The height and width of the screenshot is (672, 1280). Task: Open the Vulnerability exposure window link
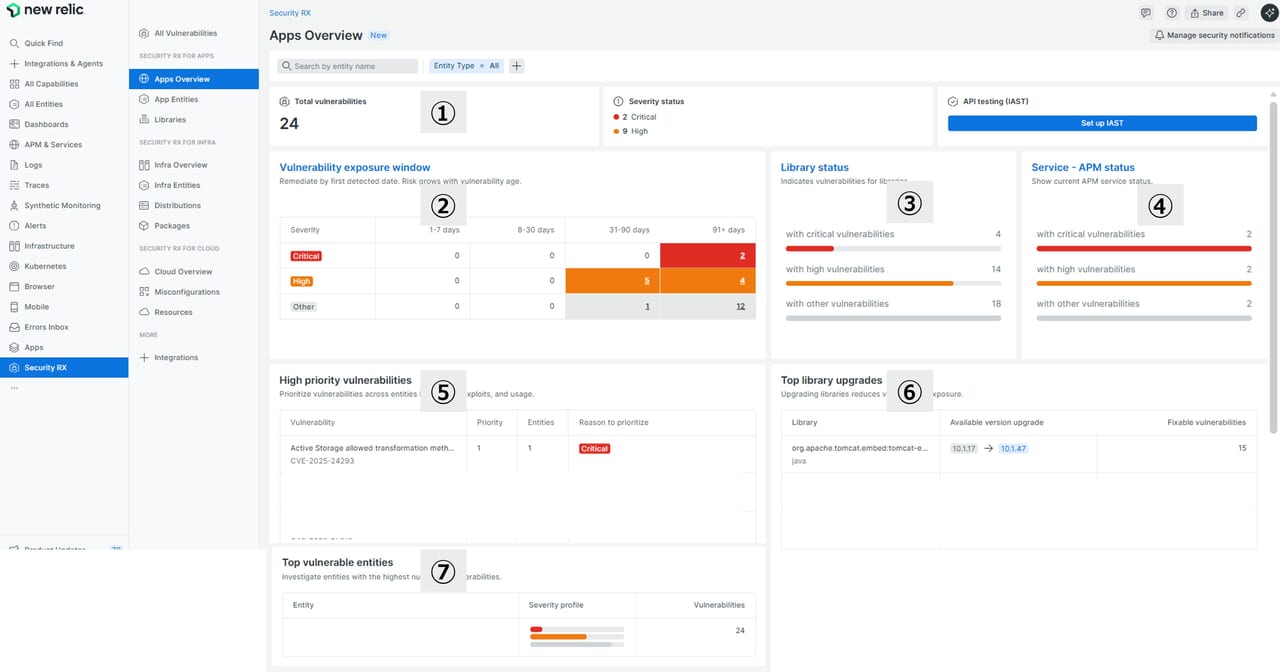point(355,168)
